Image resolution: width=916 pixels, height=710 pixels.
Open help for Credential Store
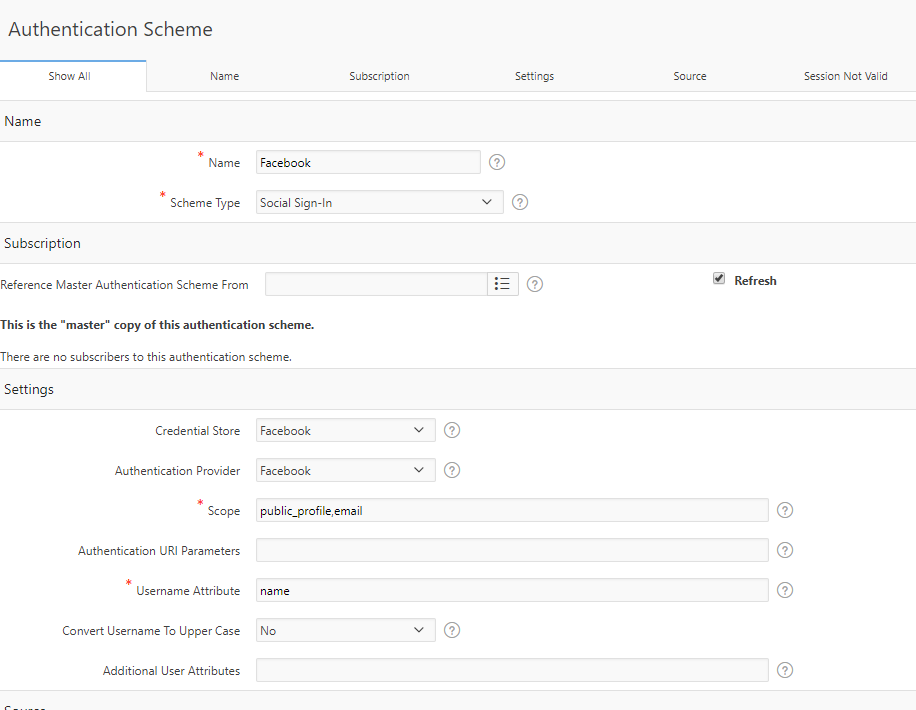point(451,430)
